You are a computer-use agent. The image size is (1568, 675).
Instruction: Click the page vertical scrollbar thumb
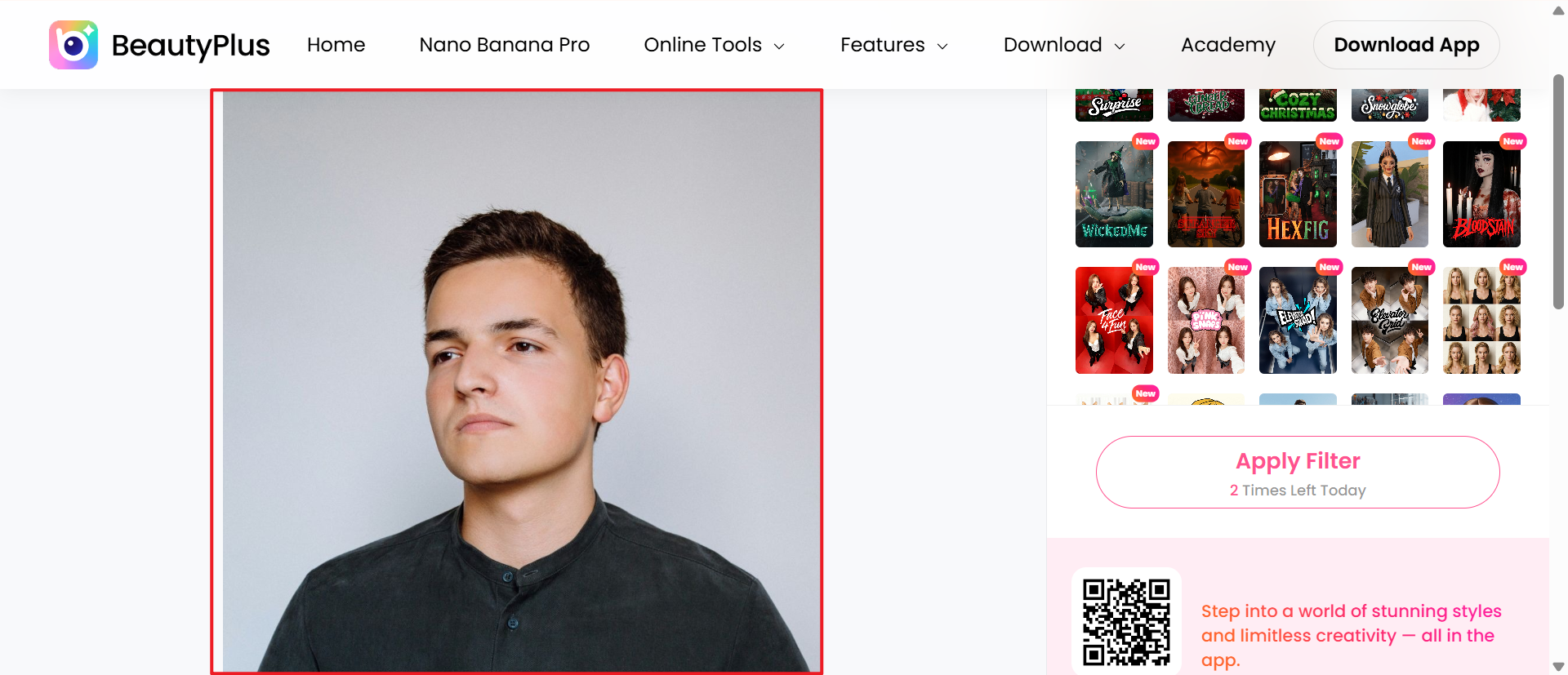1558,192
